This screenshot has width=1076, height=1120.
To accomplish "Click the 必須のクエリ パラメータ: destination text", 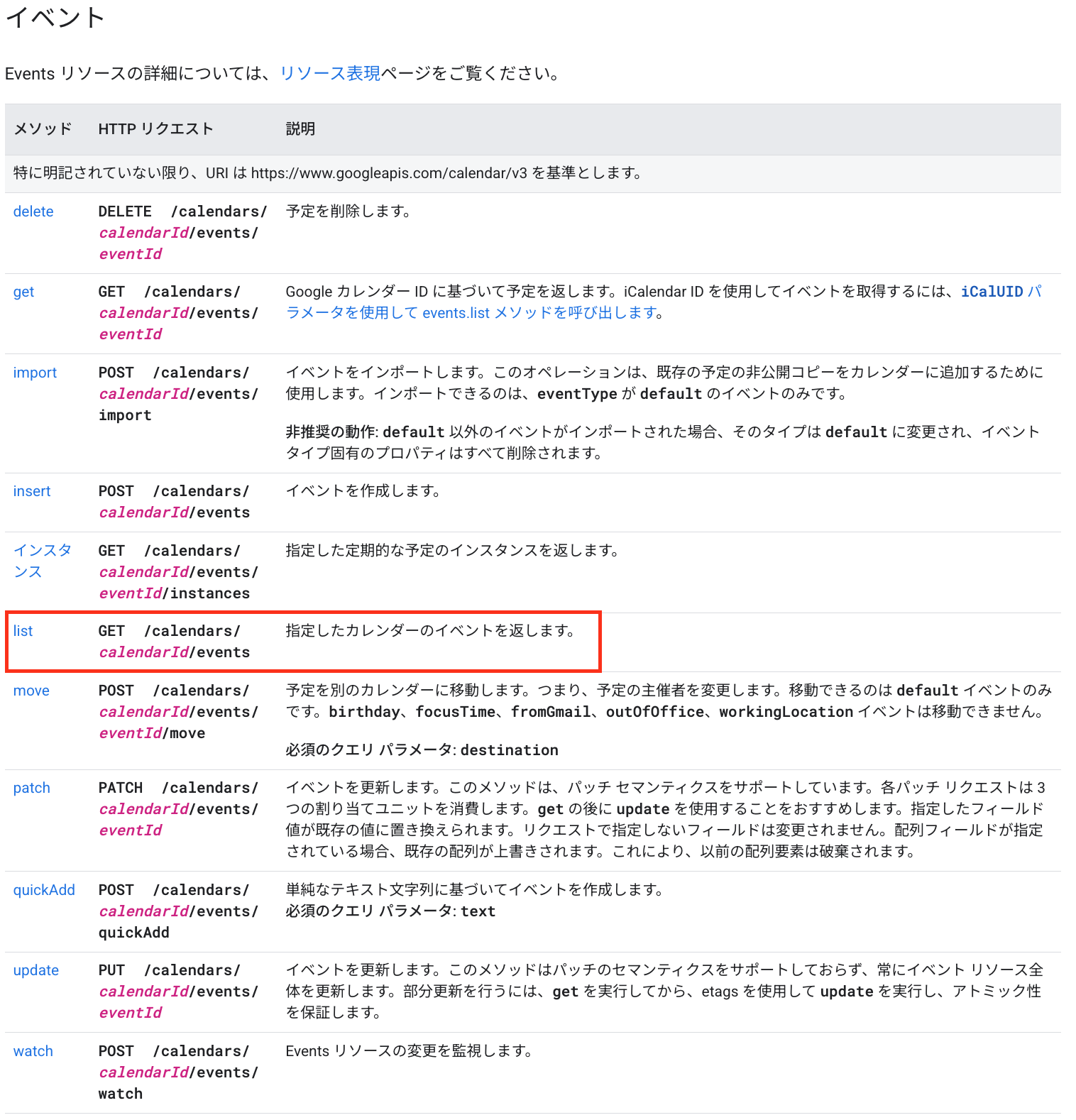I will click(422, 750).
